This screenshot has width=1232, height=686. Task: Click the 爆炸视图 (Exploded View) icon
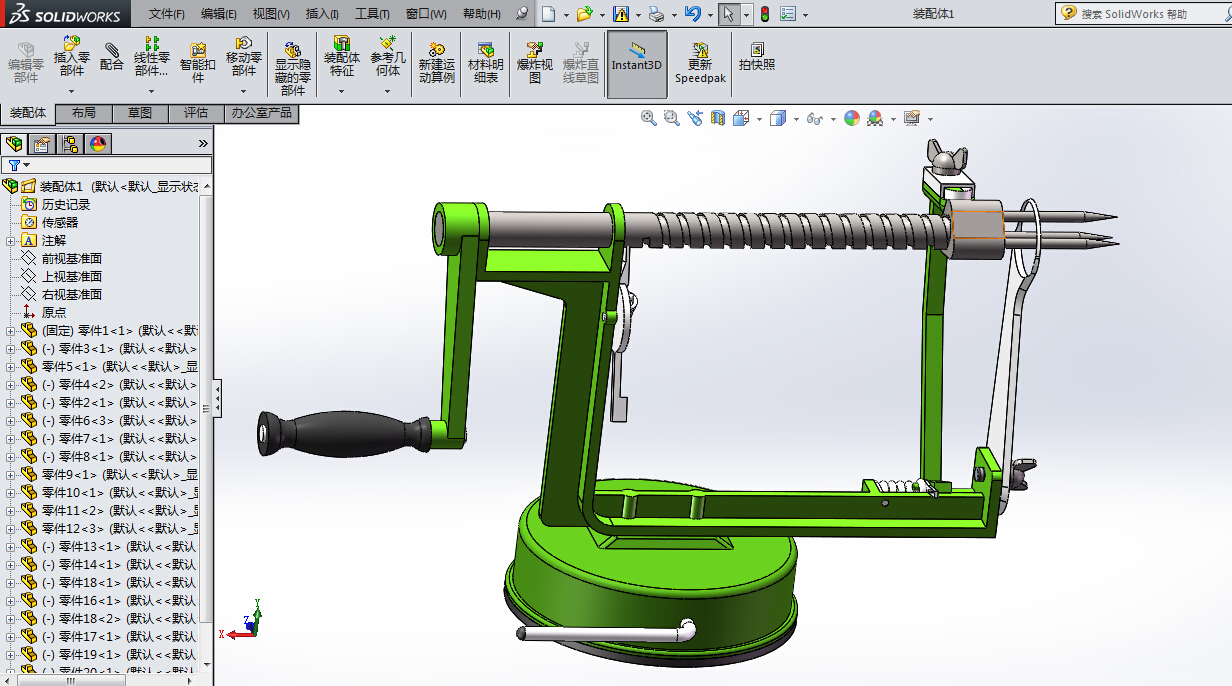(535, 62)
